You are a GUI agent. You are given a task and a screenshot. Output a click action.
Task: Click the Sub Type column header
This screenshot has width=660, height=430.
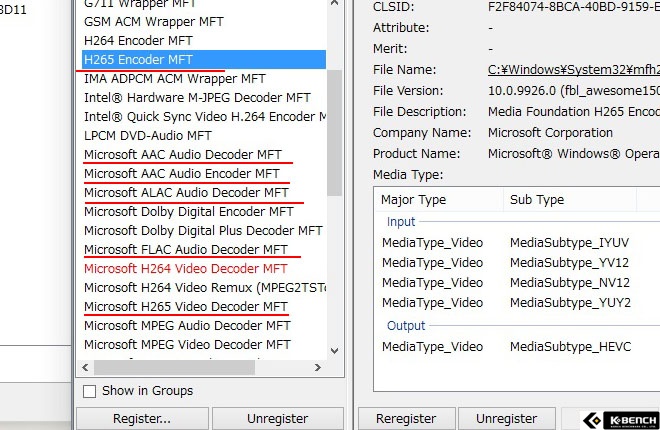[x=570, y=200]
